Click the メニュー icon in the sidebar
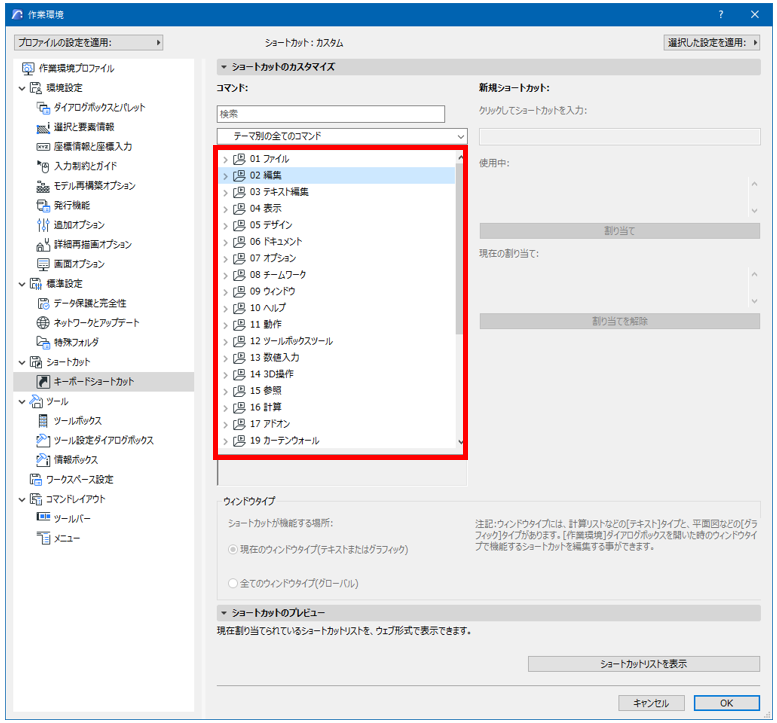This screenshot has height=723, width=777. [x=44, y=538]
